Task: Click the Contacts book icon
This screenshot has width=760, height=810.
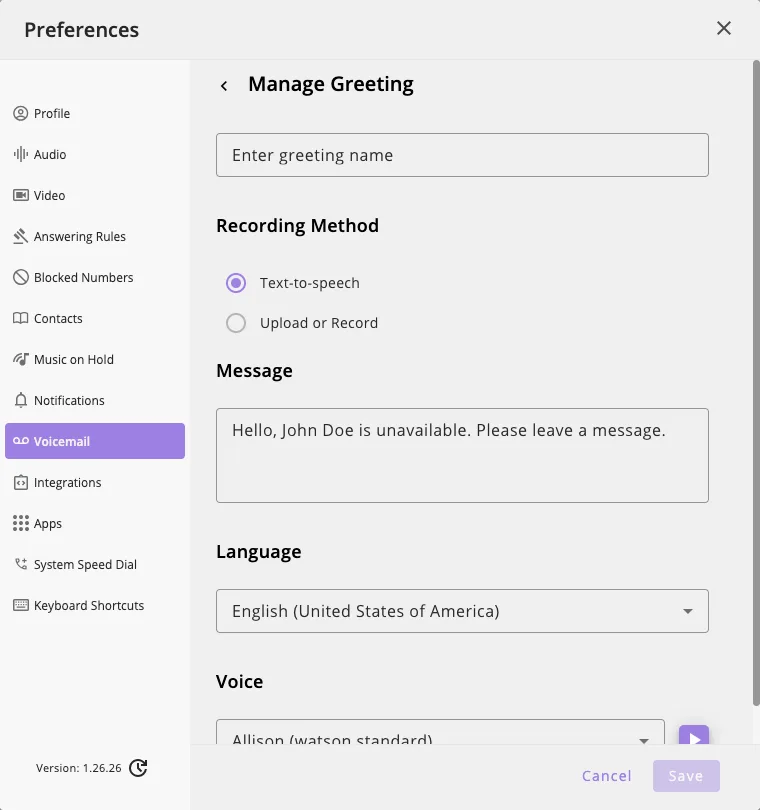Action: (21, 318)
